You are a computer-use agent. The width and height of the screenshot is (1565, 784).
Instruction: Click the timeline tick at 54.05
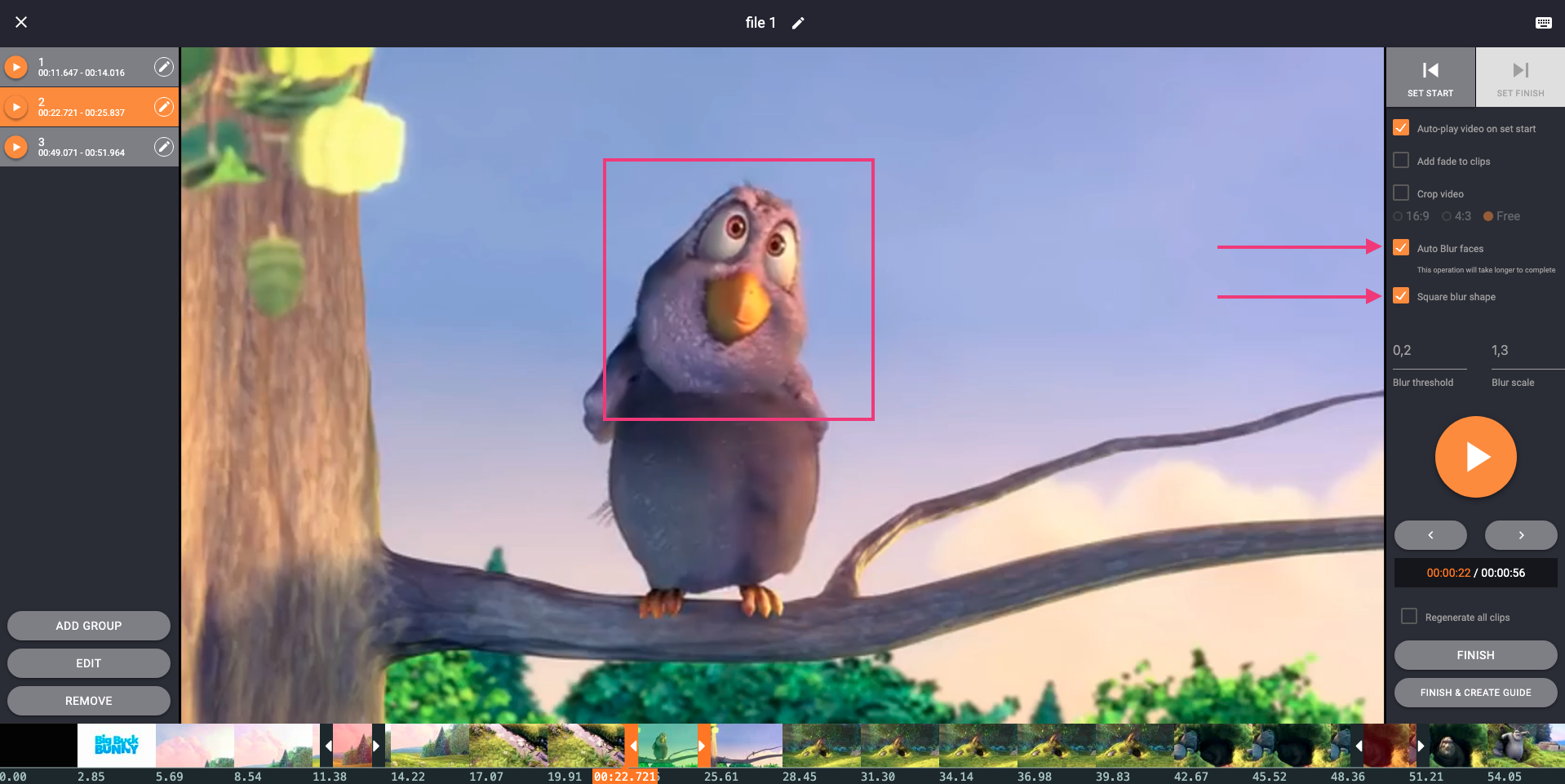pos(1505,777)
